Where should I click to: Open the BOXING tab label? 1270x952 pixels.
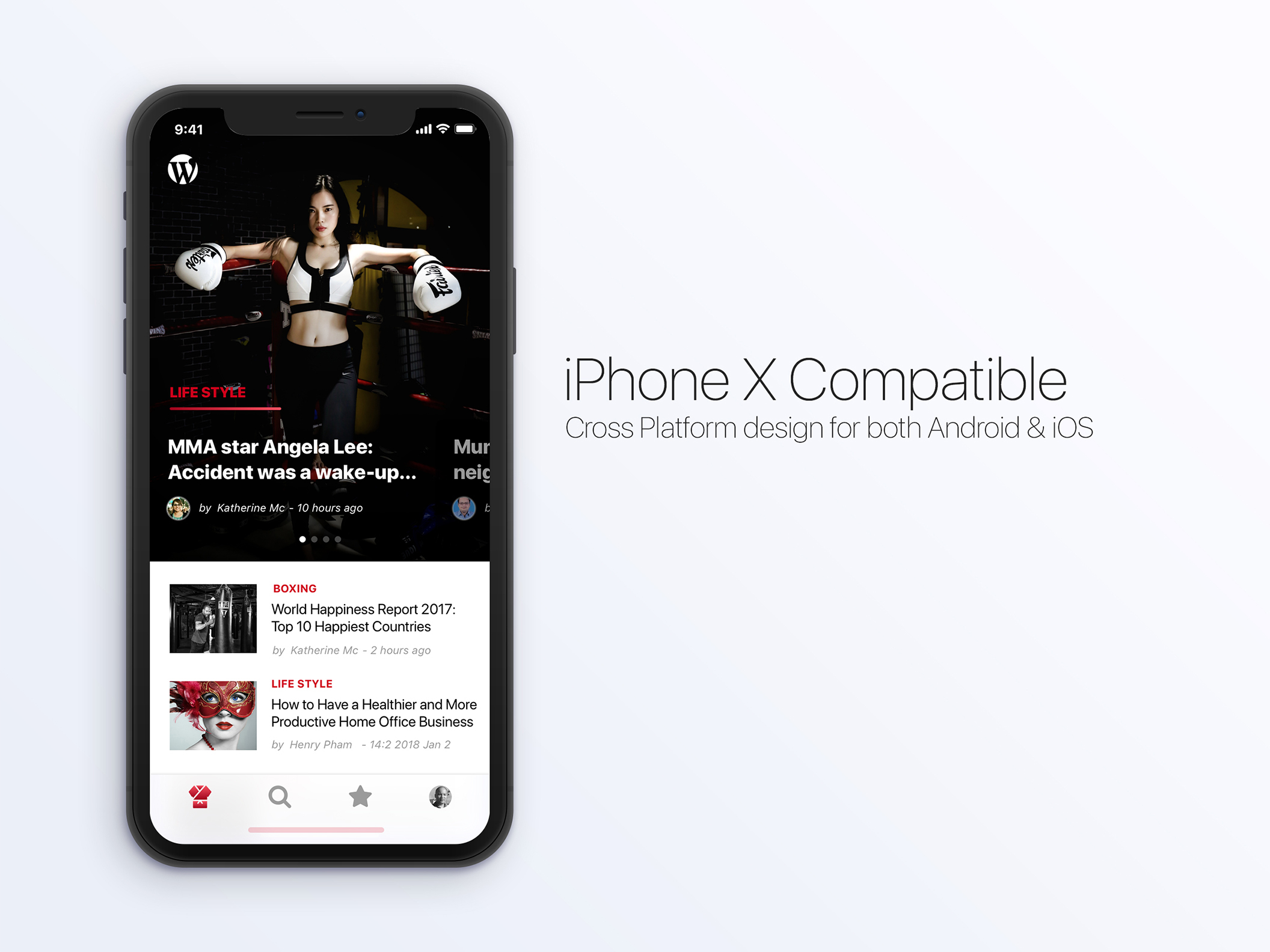[293, 588]
